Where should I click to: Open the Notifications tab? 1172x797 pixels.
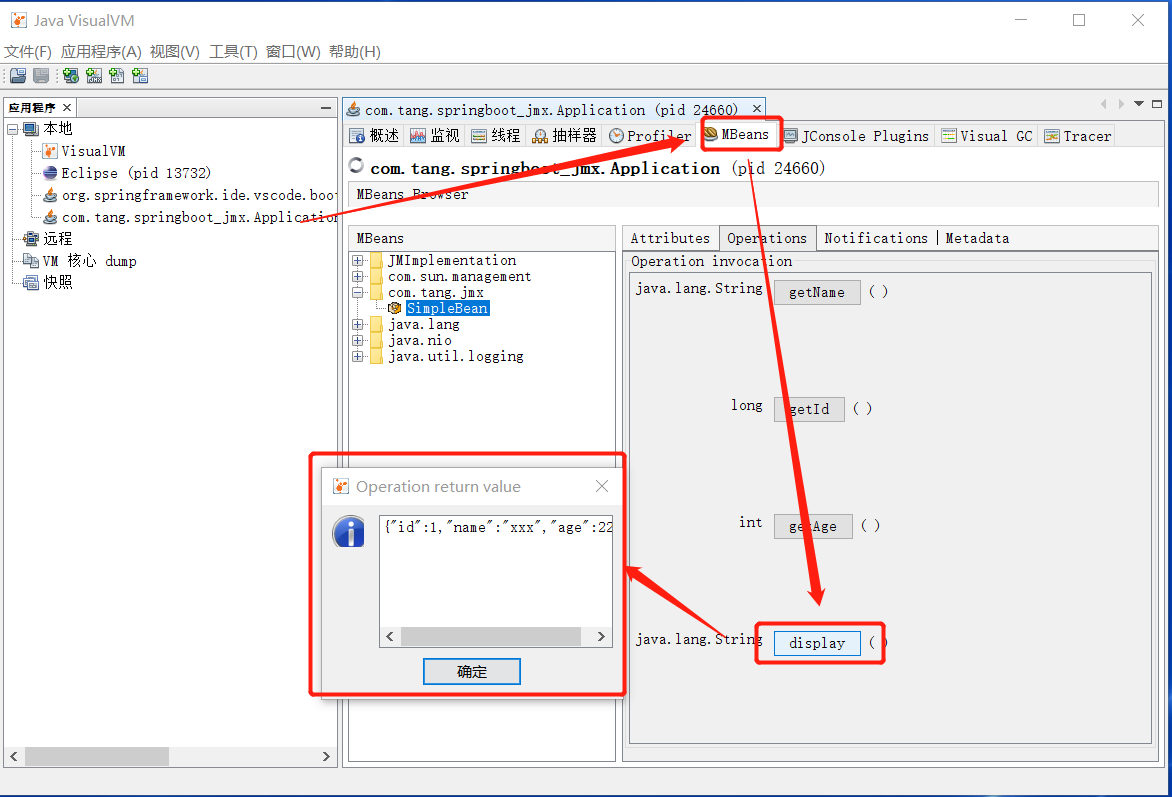(876, 238)
